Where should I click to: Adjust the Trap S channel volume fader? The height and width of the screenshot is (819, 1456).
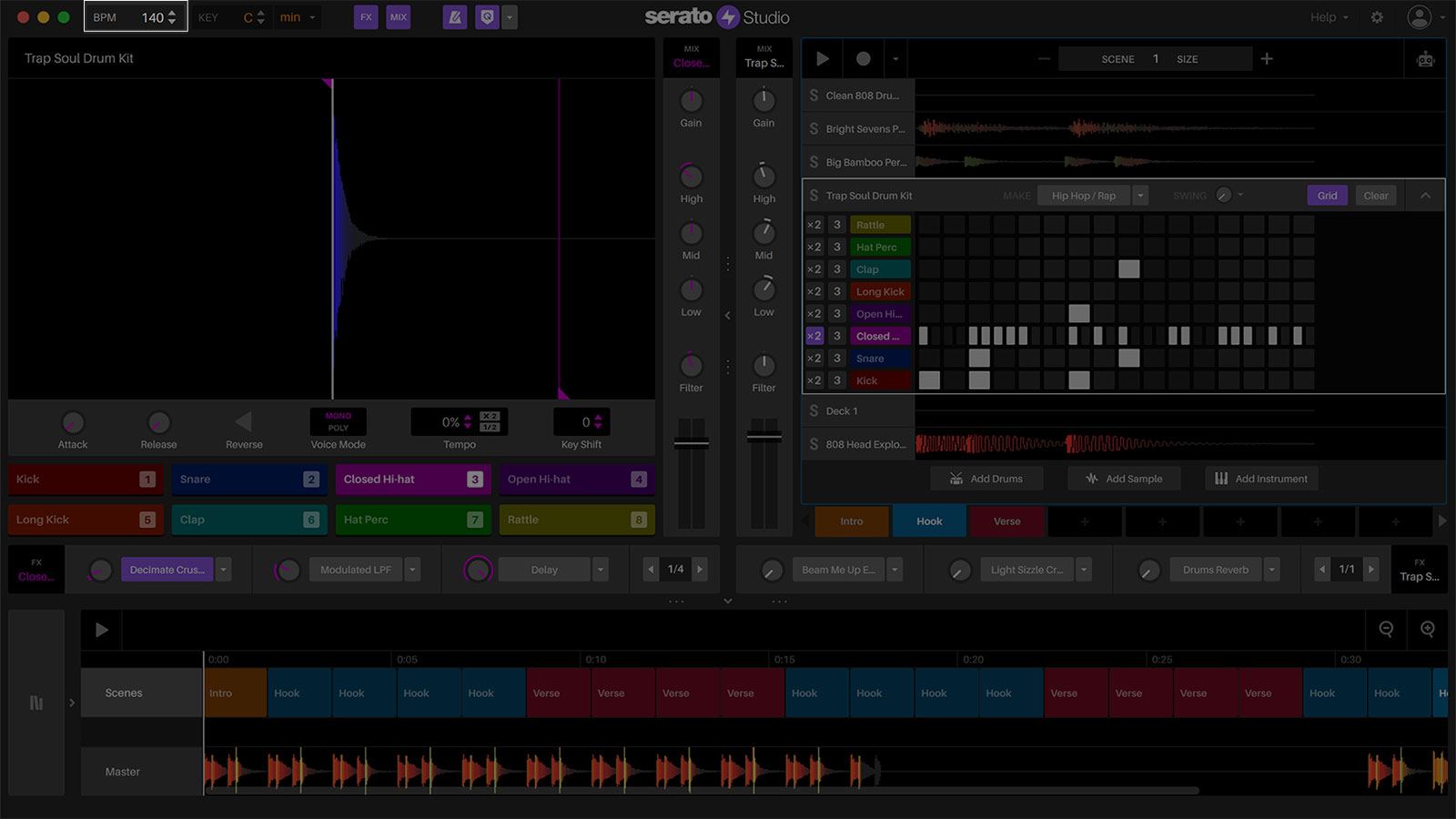[x=764, y=437]
